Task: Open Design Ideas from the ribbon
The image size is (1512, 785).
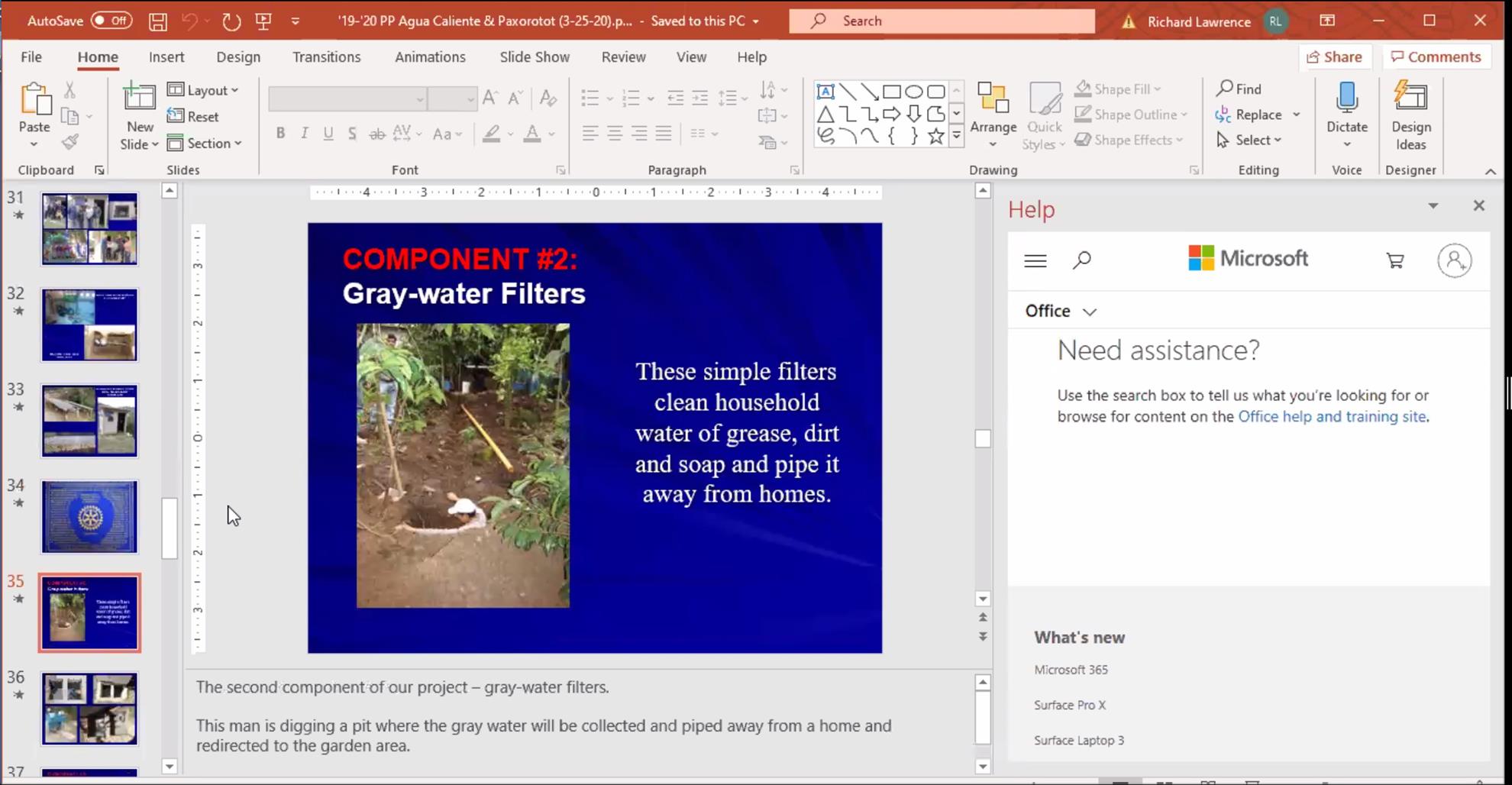Action: coord(1410,115)
